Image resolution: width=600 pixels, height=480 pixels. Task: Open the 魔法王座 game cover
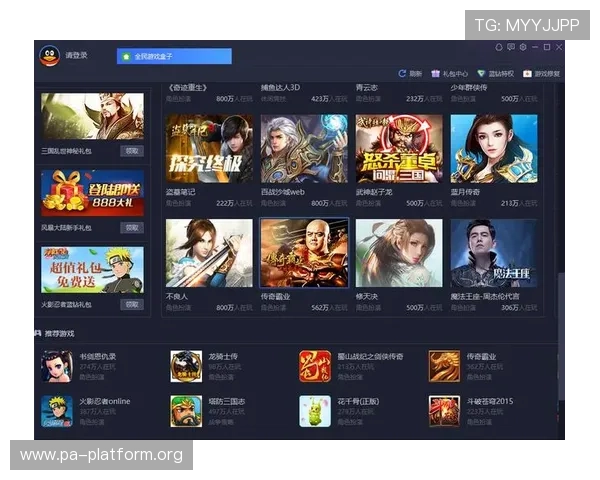click(494, 253)
